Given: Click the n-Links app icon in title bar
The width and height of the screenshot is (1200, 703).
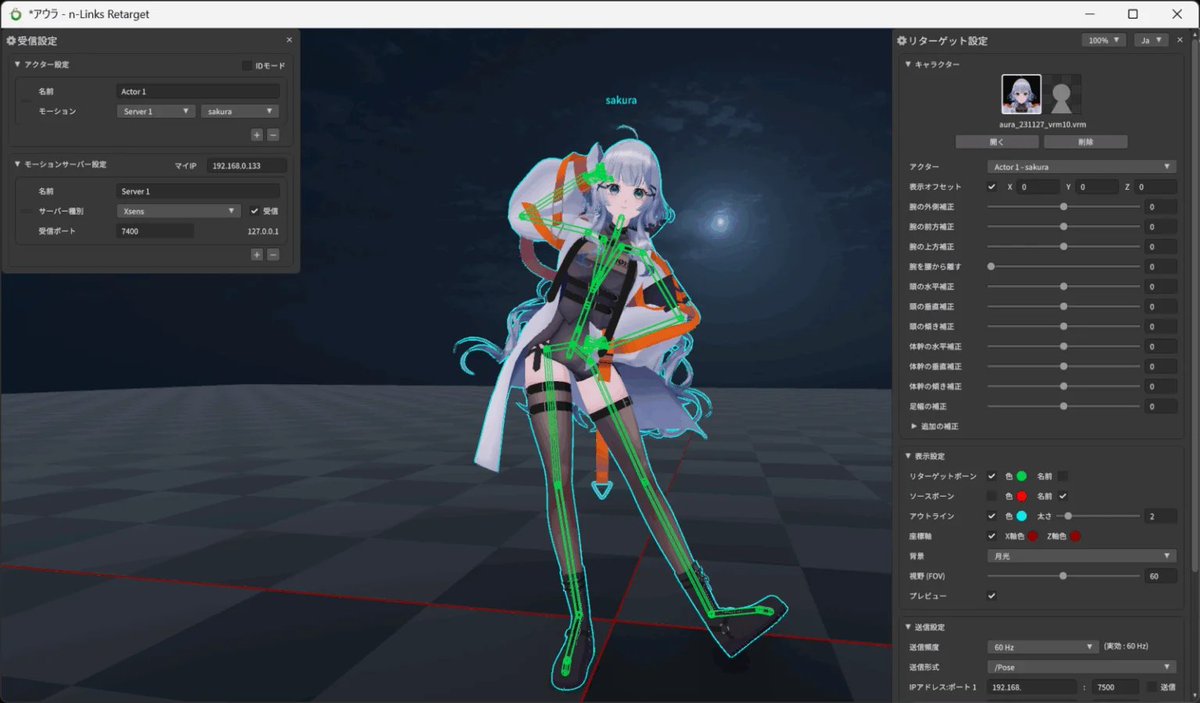Looking at the screenshot, I should [14, 14].
